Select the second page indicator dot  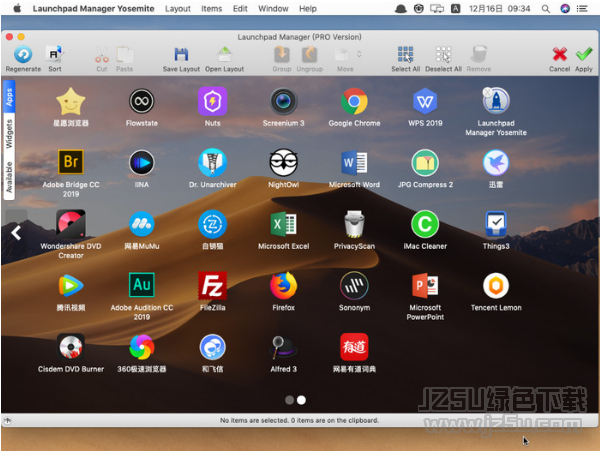(x=302, y=400)
